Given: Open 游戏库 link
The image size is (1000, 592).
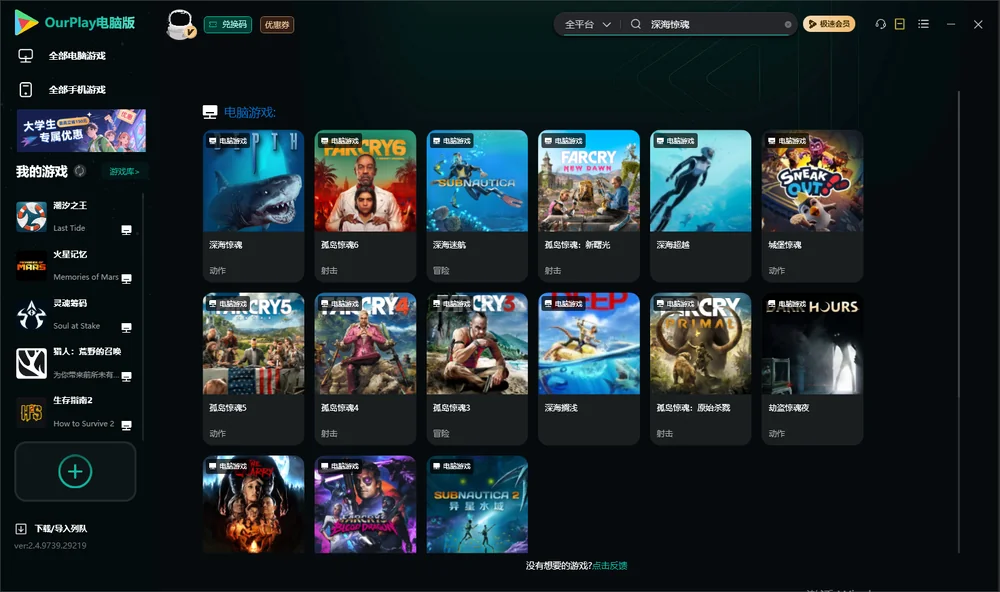Looking at the screenshot, I should 124,172.
